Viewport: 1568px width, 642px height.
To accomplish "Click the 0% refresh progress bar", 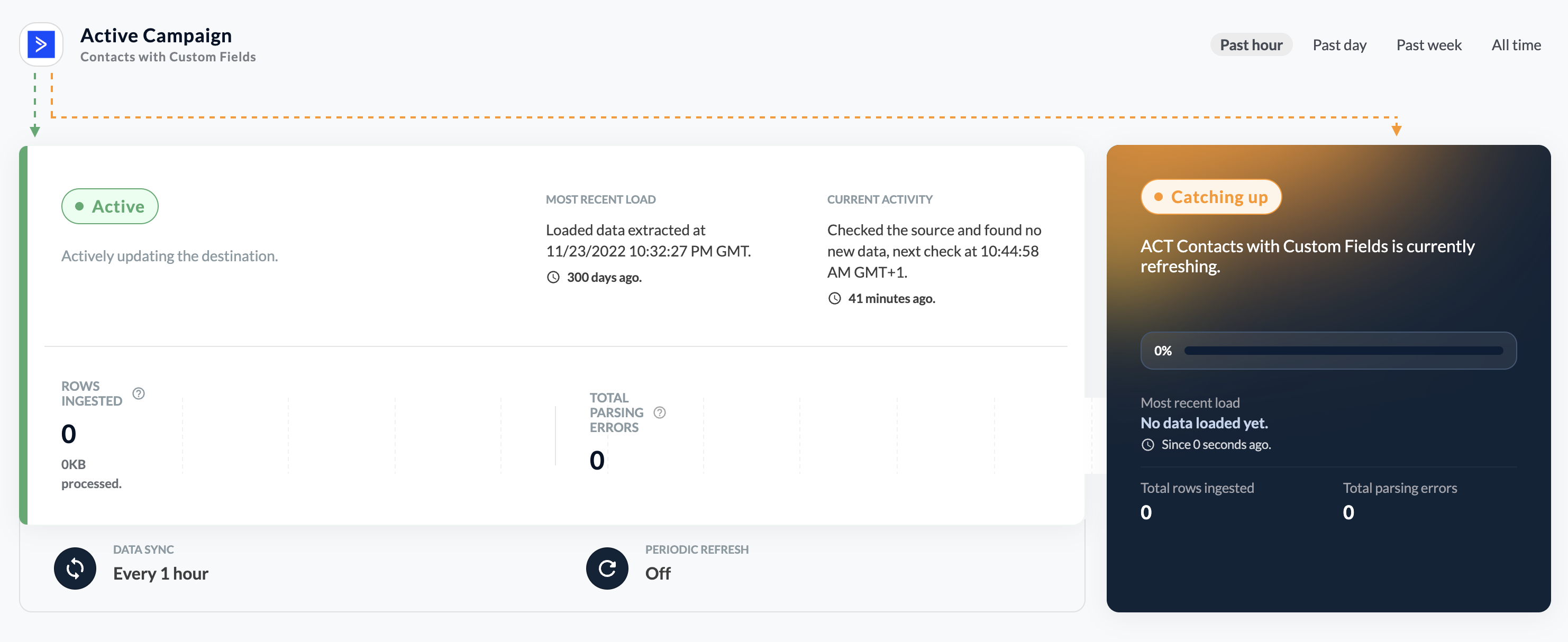I will [x=1328, y=351].
